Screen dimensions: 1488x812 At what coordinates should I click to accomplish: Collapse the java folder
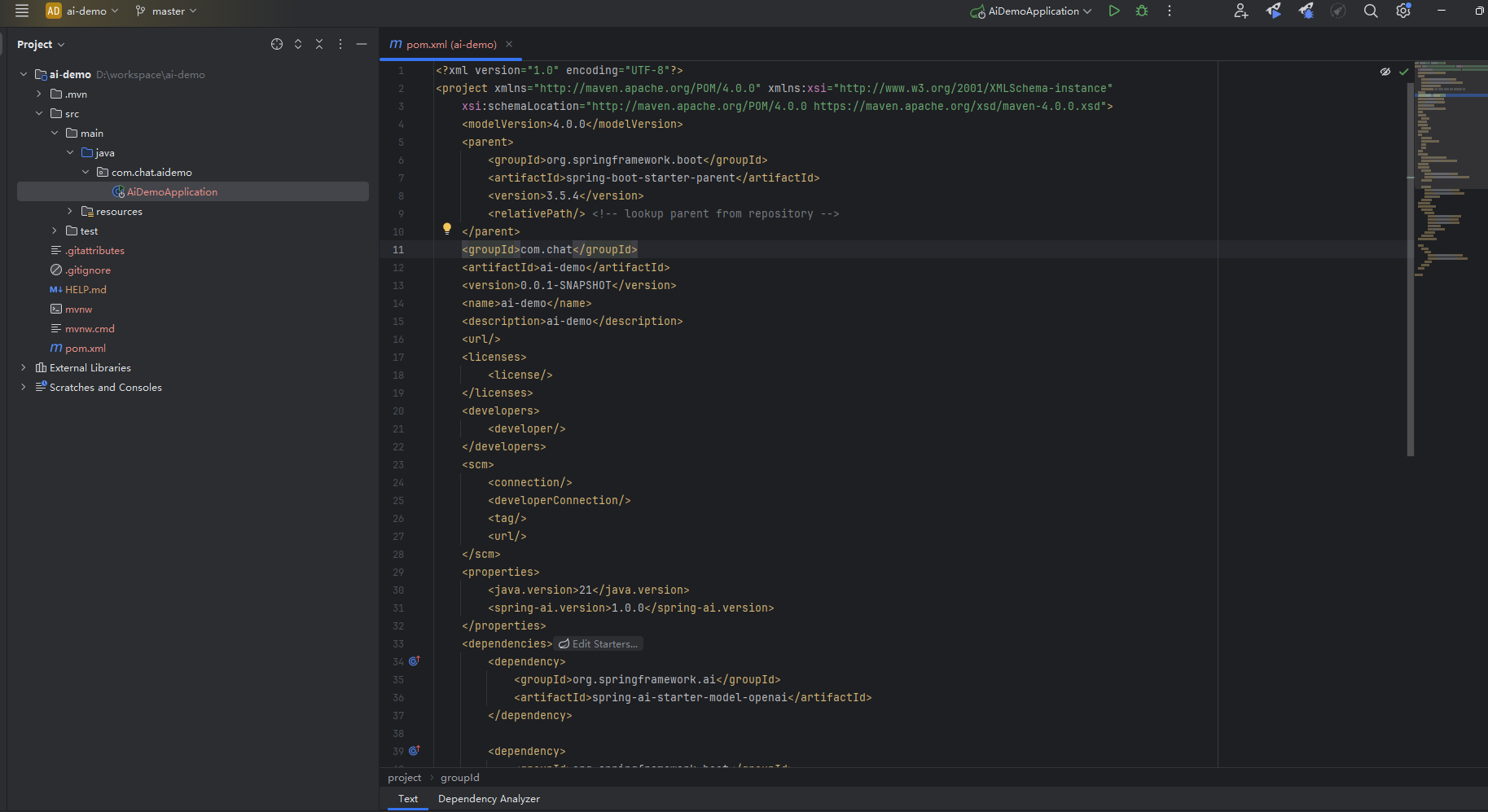[x=70, y=152]
